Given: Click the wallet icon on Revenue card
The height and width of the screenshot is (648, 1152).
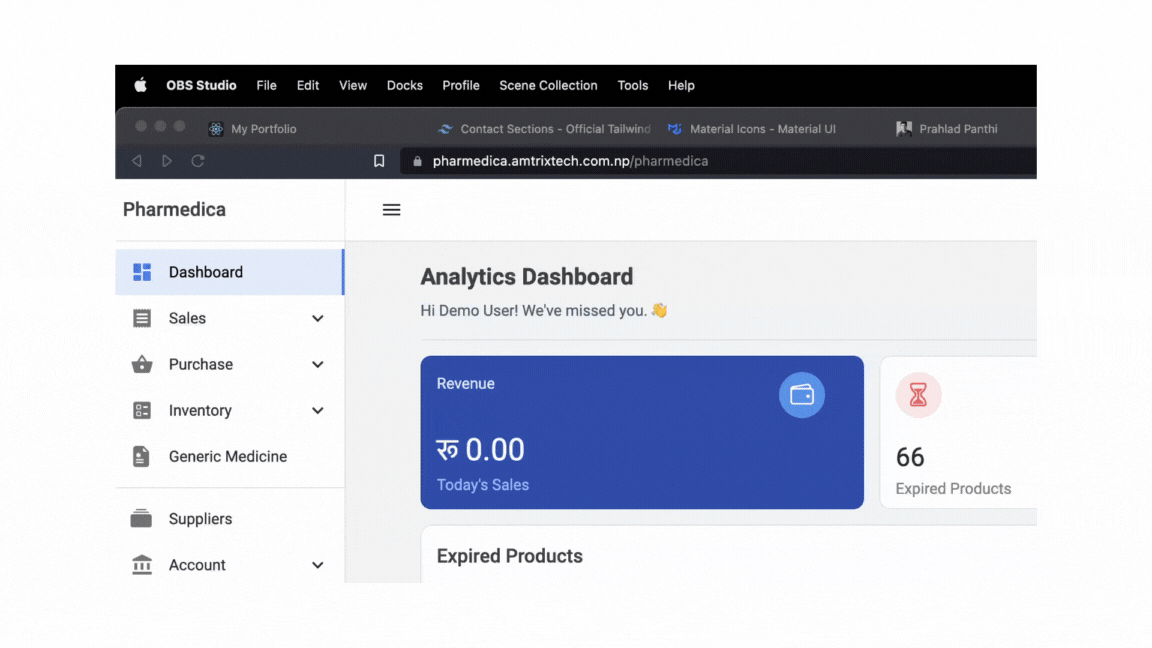Looking at the screenshot, I should point(801,395).
